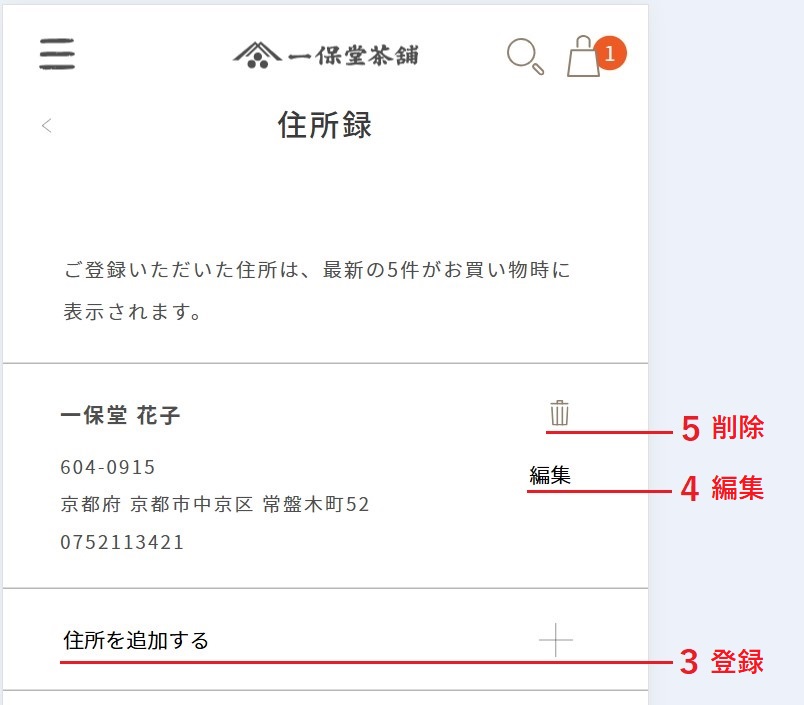Open search with the magnifier icon
Screen dimensions: 804x705
(x=525, y=56)
